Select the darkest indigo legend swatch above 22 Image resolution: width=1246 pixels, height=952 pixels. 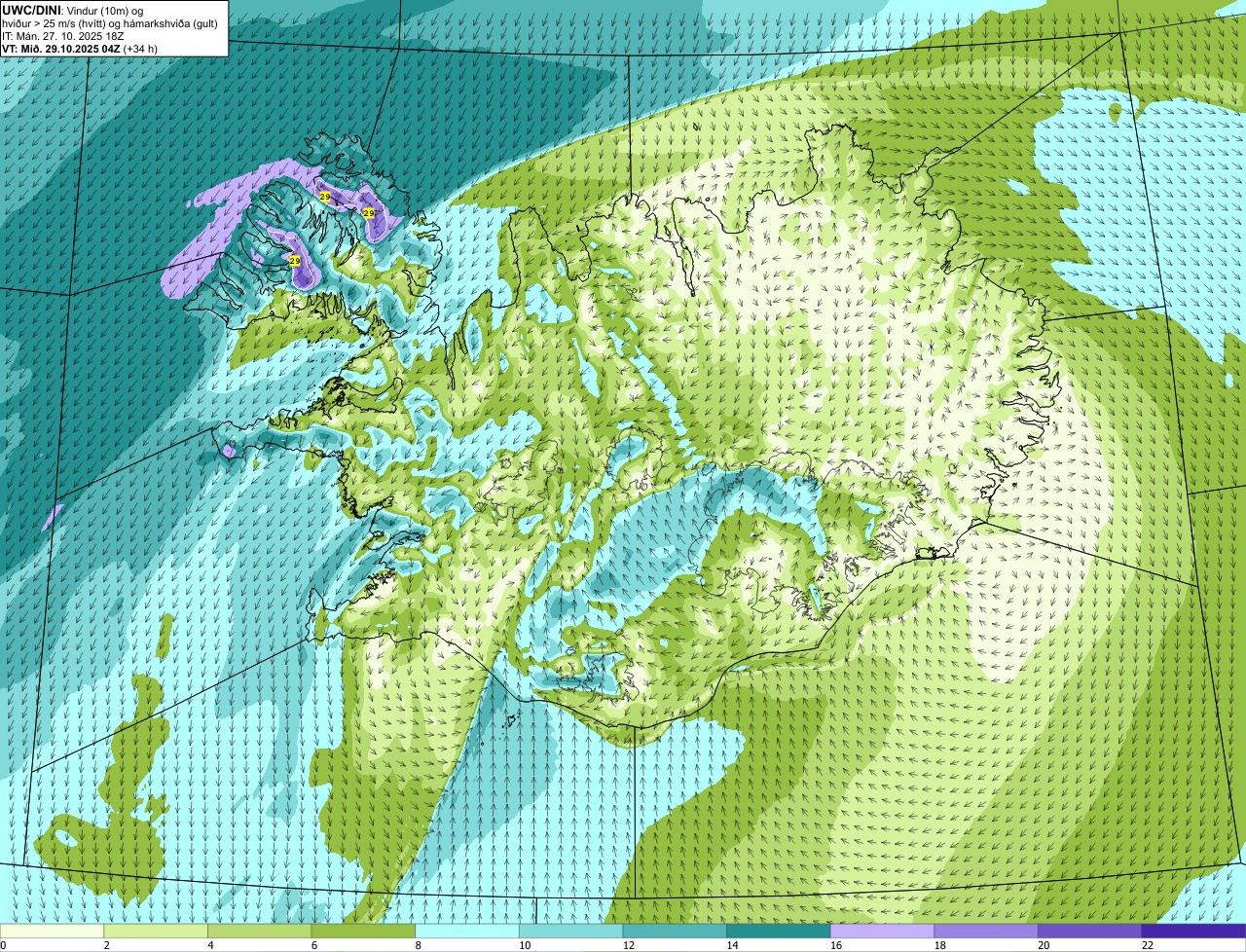coord(1193,931)
